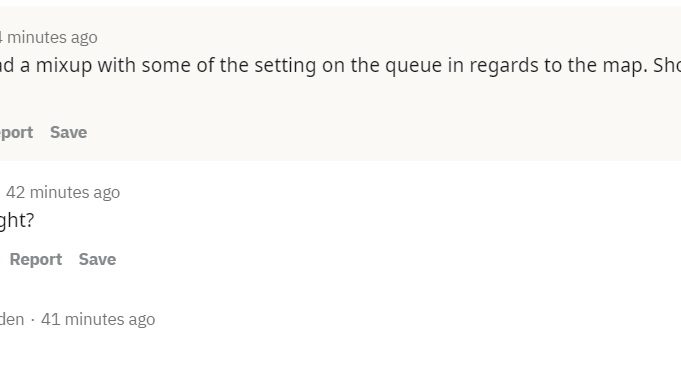Report the reply posted 42 minutes ago
This screenshot has height=367, width=681.
[x=36, y=259]
